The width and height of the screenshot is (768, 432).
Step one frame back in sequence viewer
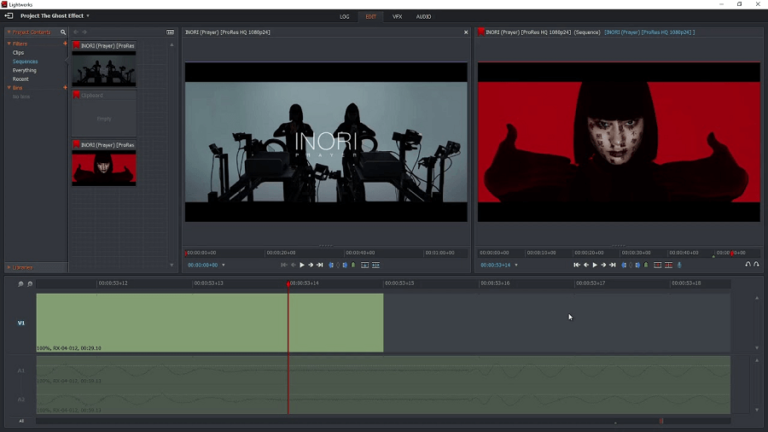coord(586,265)
